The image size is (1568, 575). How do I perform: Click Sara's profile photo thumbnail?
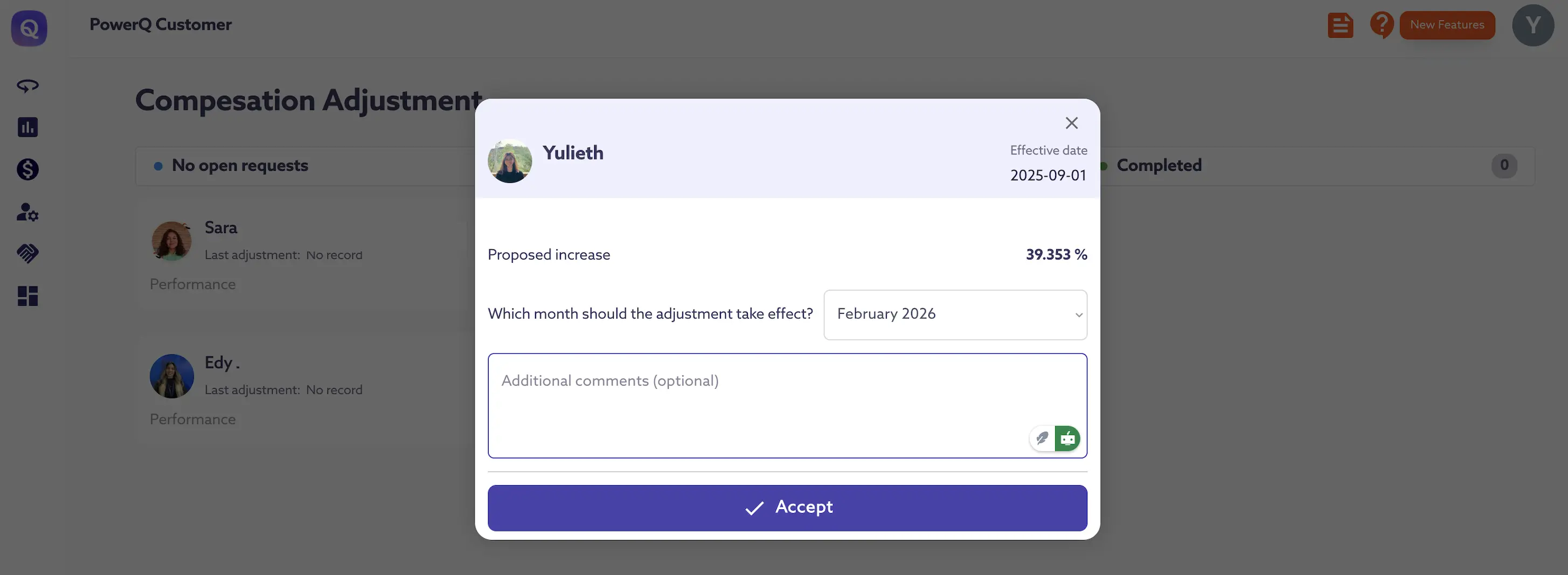pyautogui.click(x=171, y=241)
